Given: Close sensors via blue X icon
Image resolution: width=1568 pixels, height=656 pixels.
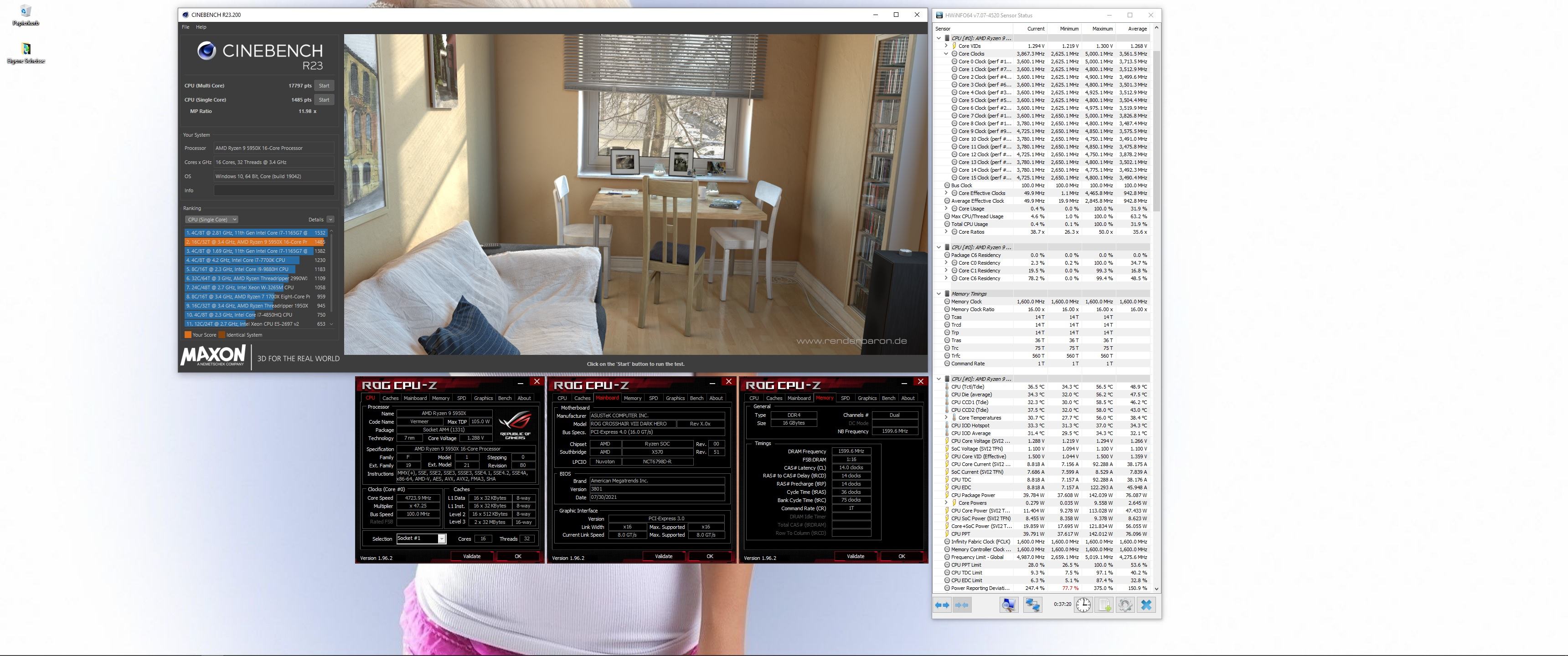Looking at the screenshot, I should click(x=1146, y=605).
